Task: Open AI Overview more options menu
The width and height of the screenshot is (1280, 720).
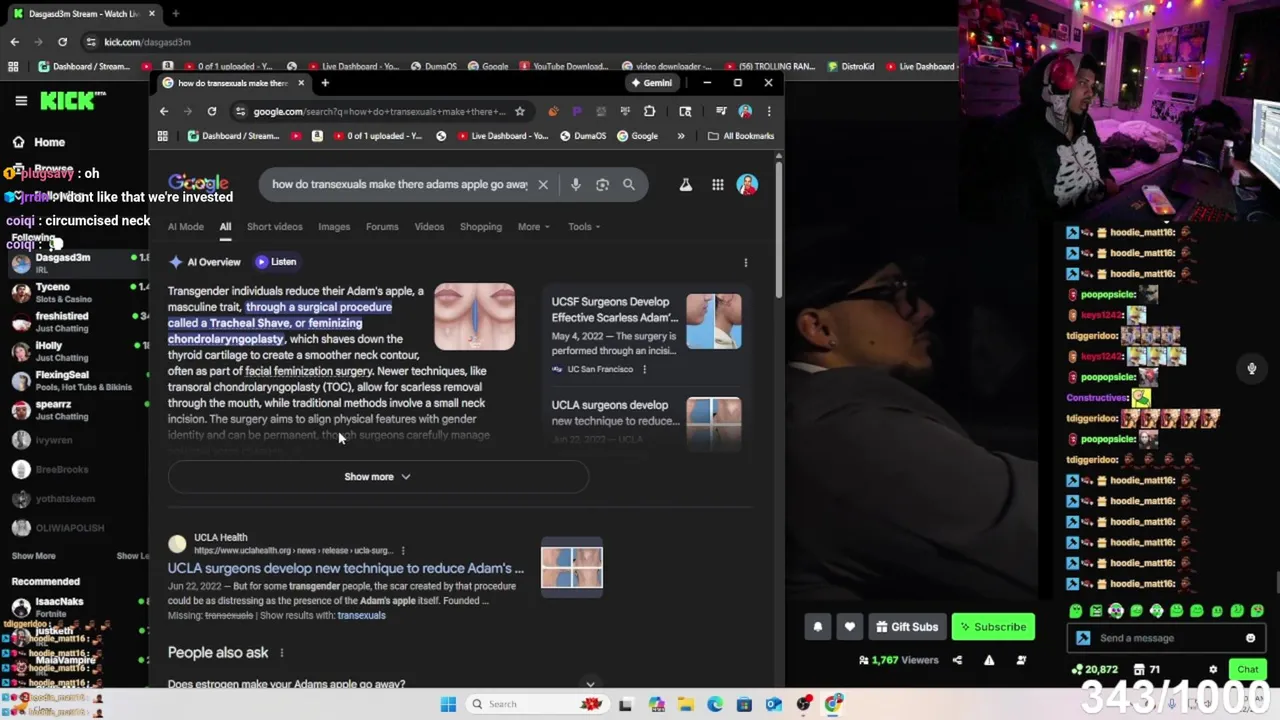Action: coord(745,262)
